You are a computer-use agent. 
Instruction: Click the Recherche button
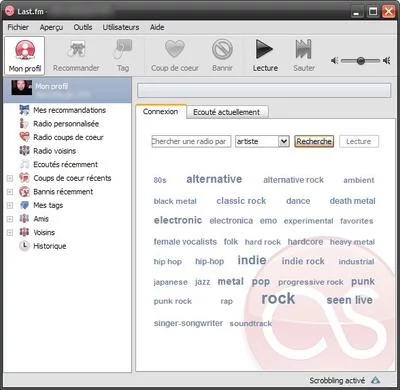(x=314, y=141)
